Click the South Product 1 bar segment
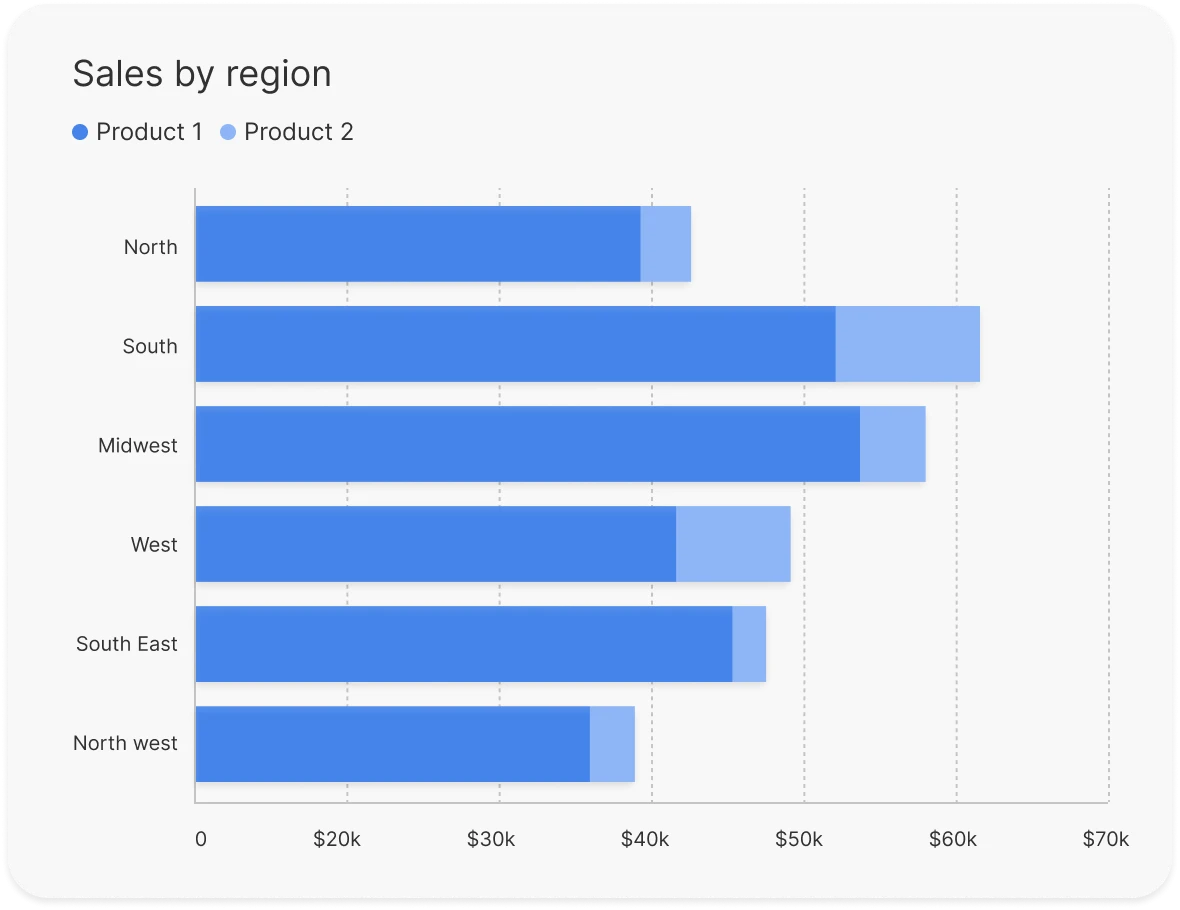The width and height of the screenshot is (1180, 910). tap(515, 344)
